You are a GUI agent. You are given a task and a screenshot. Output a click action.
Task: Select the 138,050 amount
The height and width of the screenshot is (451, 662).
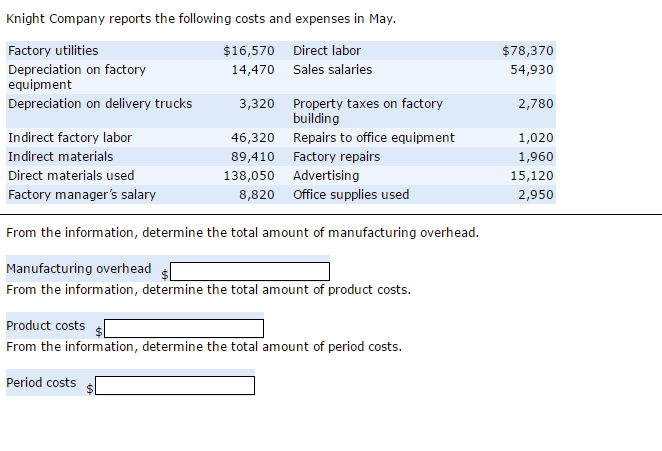point(249,176)
